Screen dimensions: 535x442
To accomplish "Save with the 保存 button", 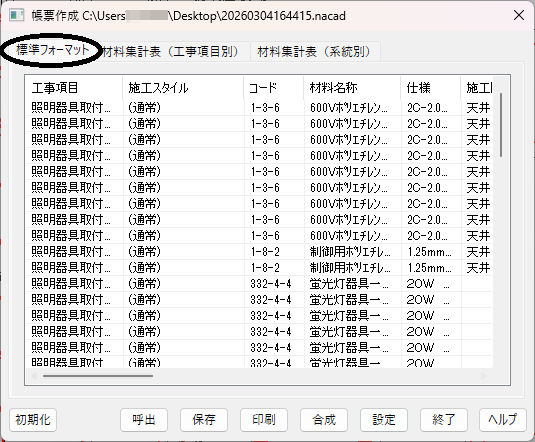I will (204, 419).
